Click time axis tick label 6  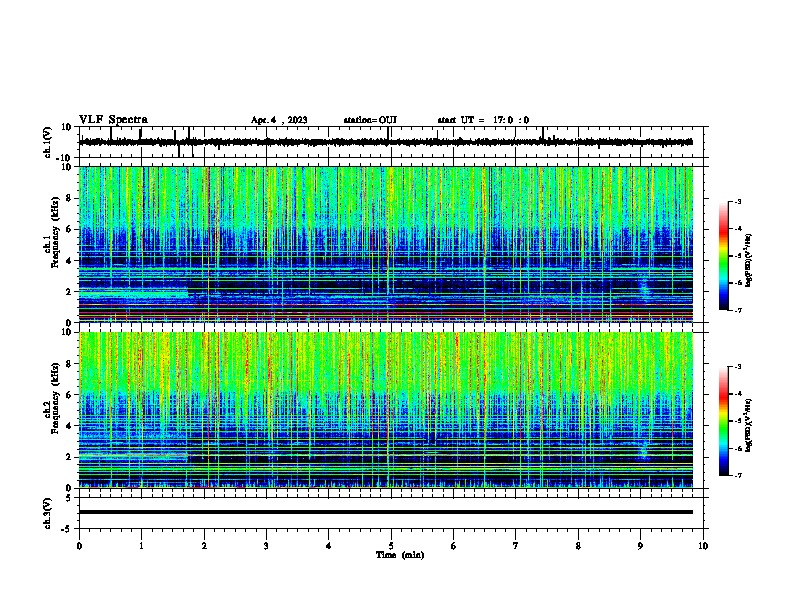coord(454,546)
